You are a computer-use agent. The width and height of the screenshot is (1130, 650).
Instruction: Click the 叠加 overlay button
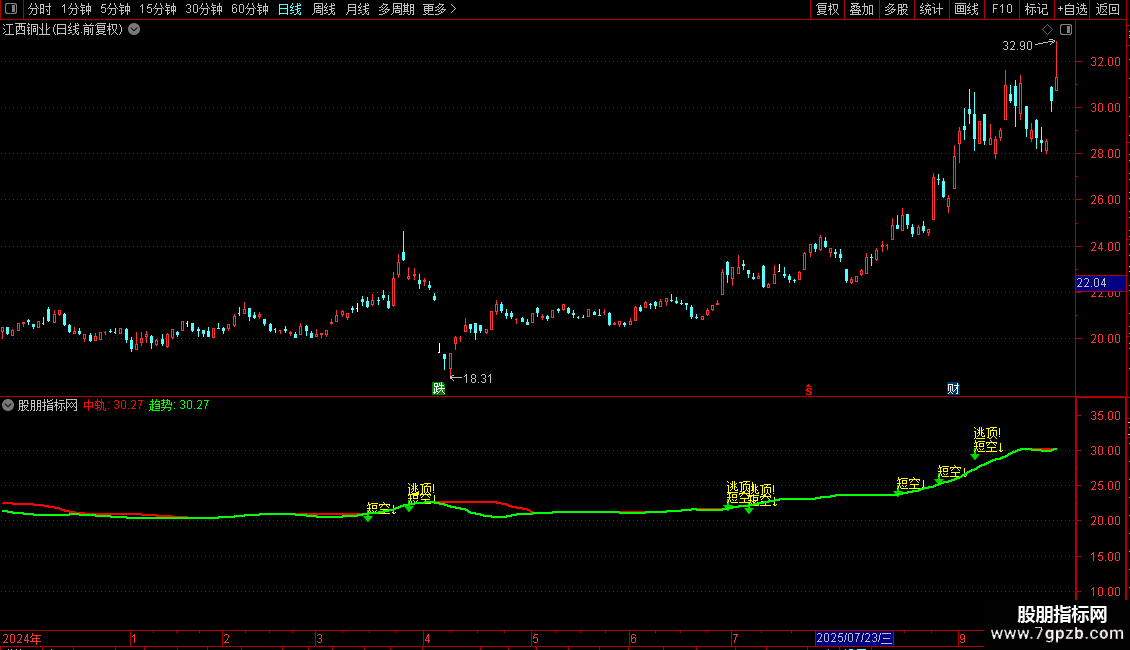click(862, 9)
